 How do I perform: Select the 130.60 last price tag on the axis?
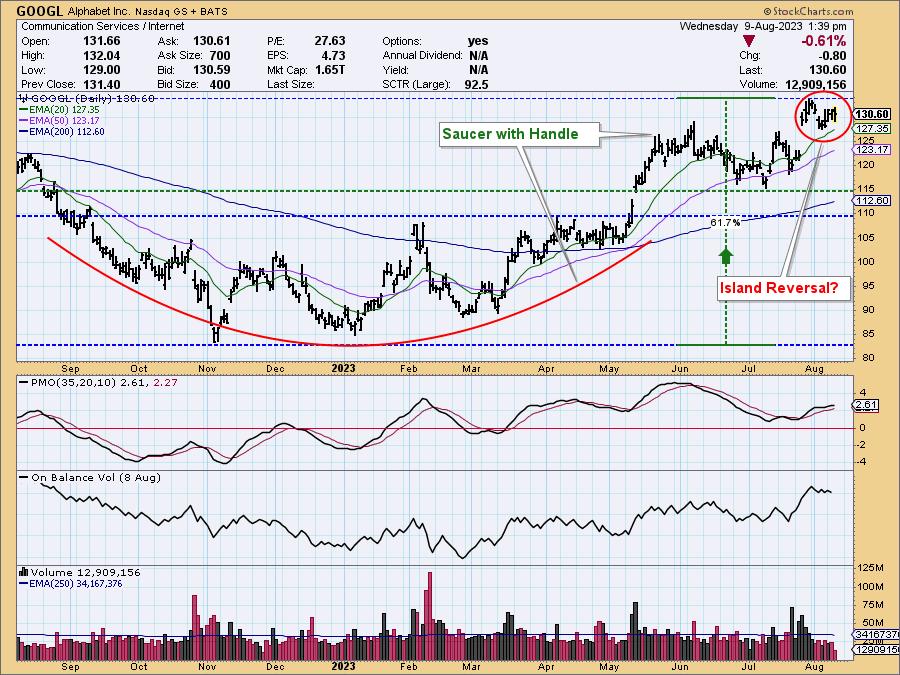[x=873, y=114]
